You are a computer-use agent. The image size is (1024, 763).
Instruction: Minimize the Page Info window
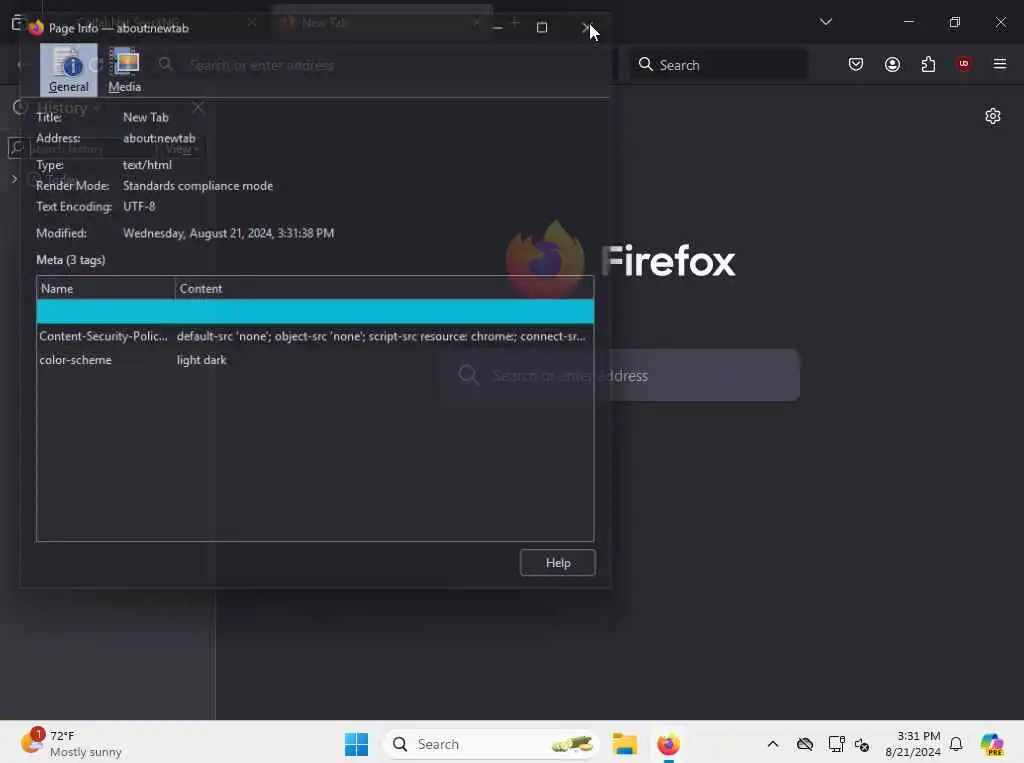tap(498, 27)
